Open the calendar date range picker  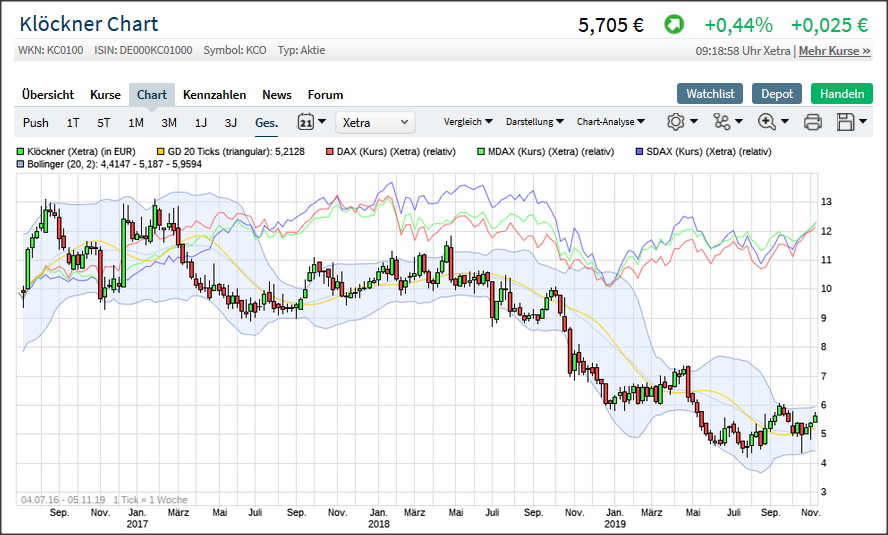pyautogui.click(x=306, y=122)
